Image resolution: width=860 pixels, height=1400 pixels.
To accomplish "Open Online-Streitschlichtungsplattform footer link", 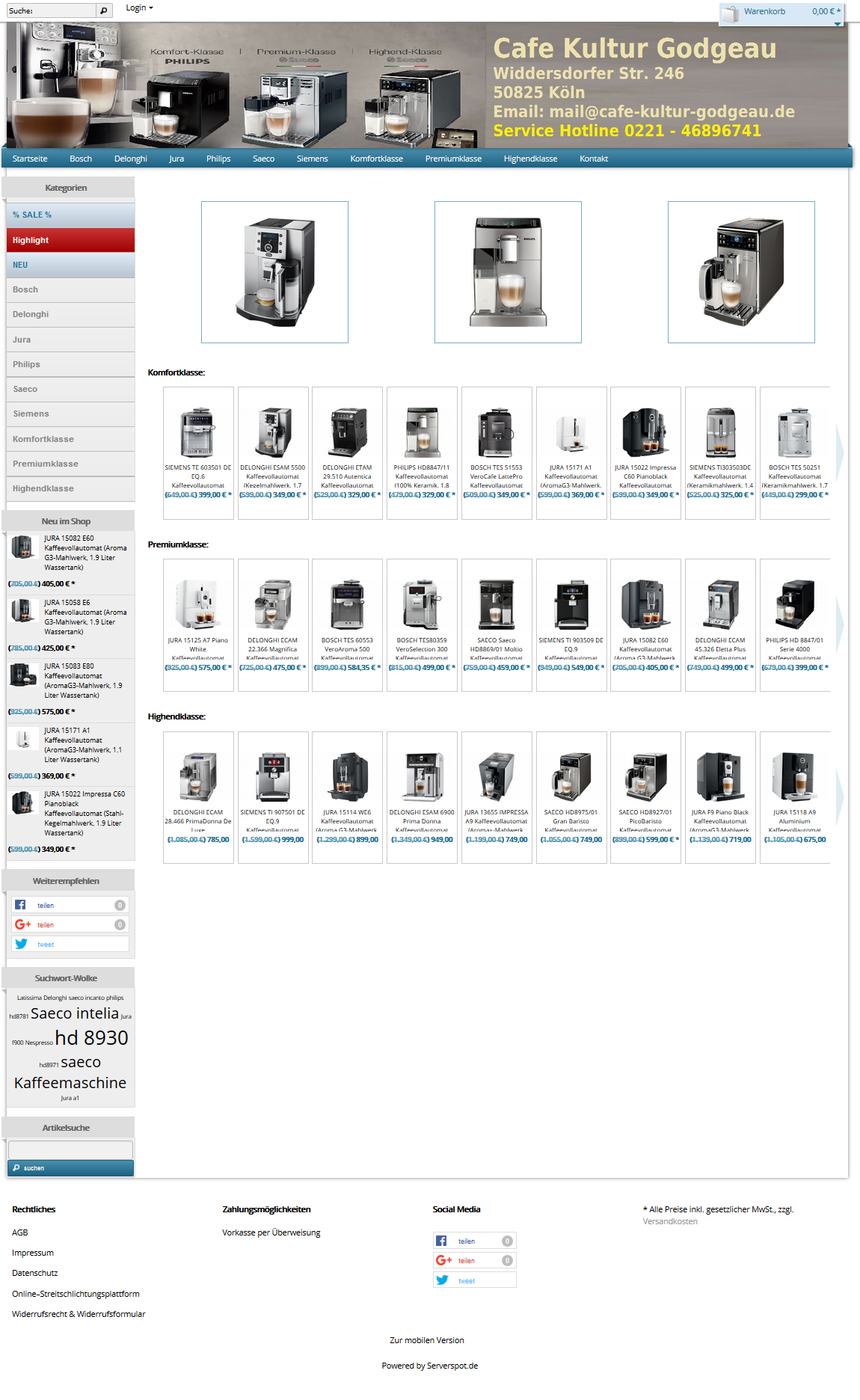I will [x=76, y=1294].
